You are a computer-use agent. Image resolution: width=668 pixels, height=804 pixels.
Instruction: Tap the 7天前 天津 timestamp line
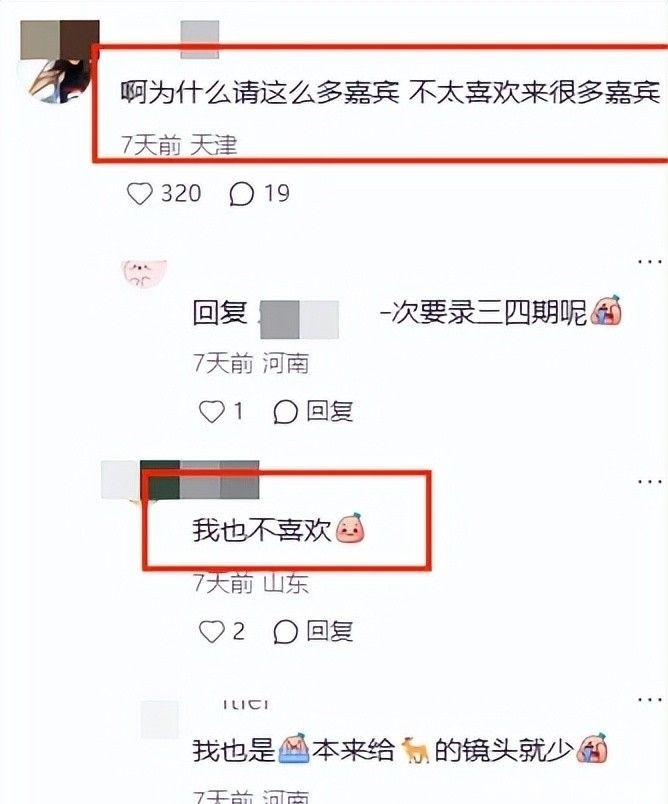tap(179, 146)
